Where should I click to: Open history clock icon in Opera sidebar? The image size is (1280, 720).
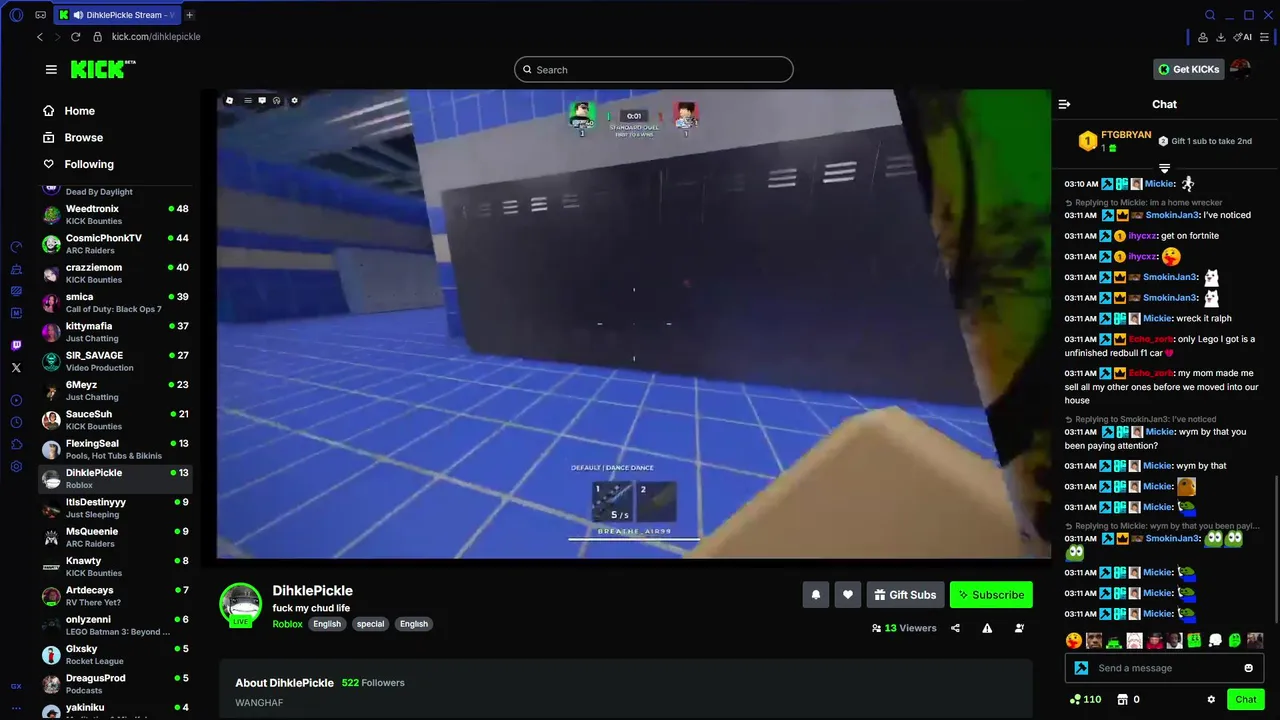pos(16,422)
